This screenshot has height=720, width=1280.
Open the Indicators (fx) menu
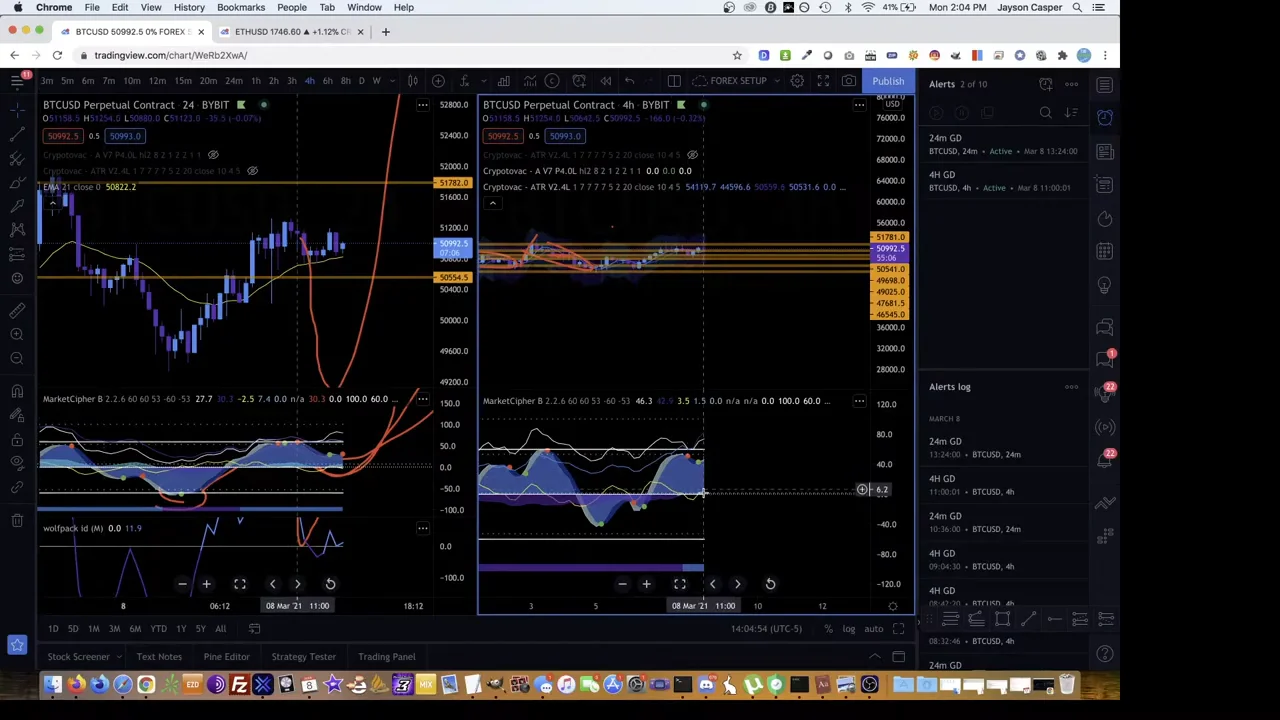(464, 81)
